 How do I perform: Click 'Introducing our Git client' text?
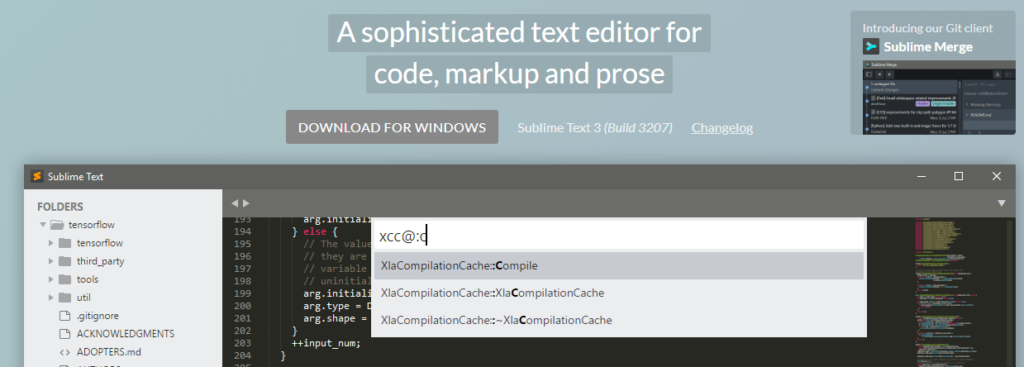(x=927, y=28)
